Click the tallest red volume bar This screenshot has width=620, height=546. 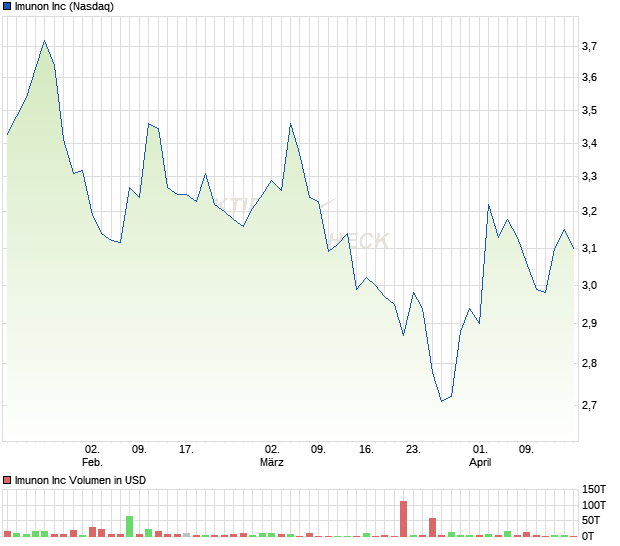pos(403,519)
